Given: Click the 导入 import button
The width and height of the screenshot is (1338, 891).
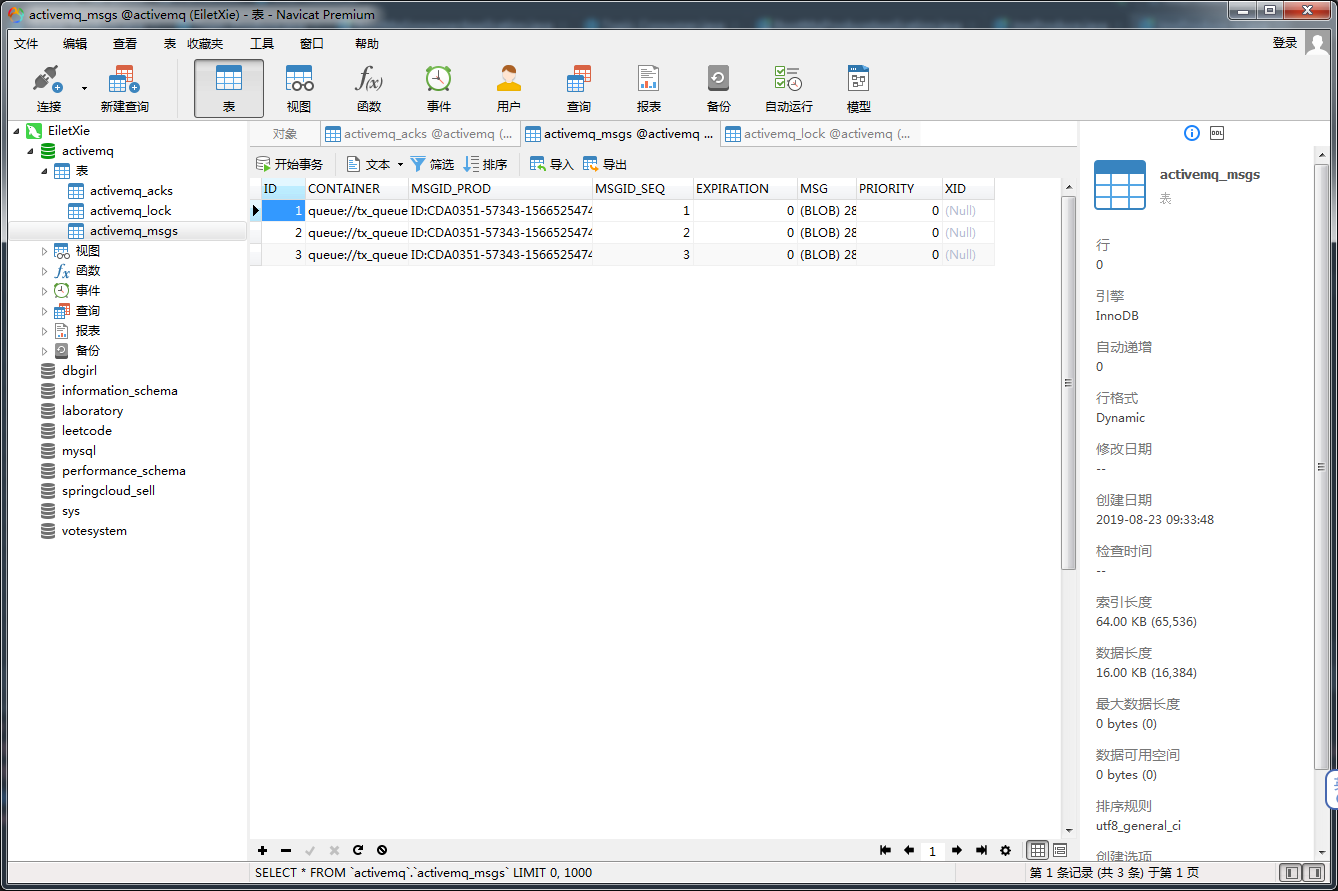Looking at the screenshot, I should point(552,164).
